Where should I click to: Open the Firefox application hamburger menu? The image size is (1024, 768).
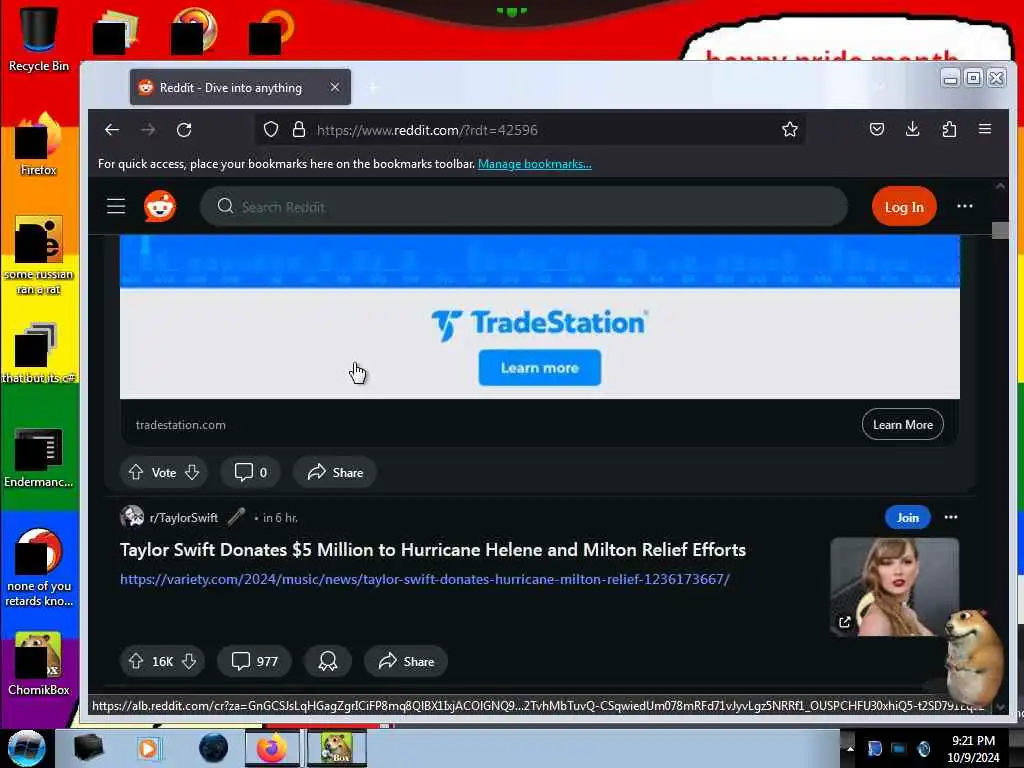[x=985, y=129]
